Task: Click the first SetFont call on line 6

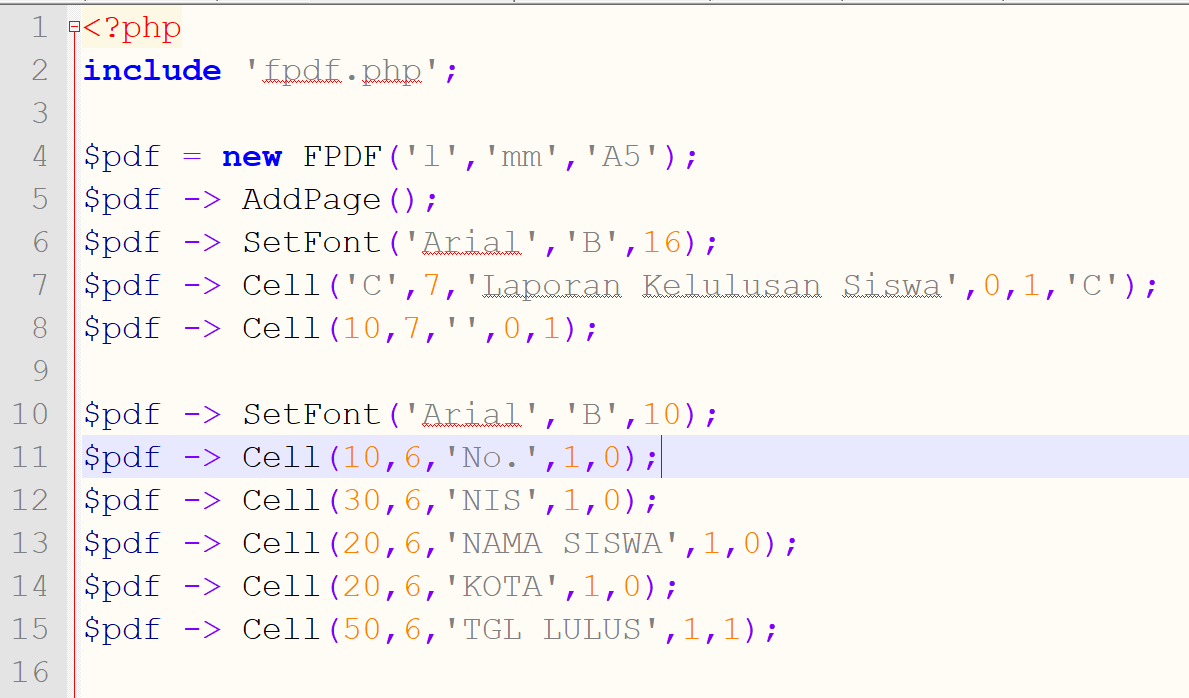Action: point(311,242)
